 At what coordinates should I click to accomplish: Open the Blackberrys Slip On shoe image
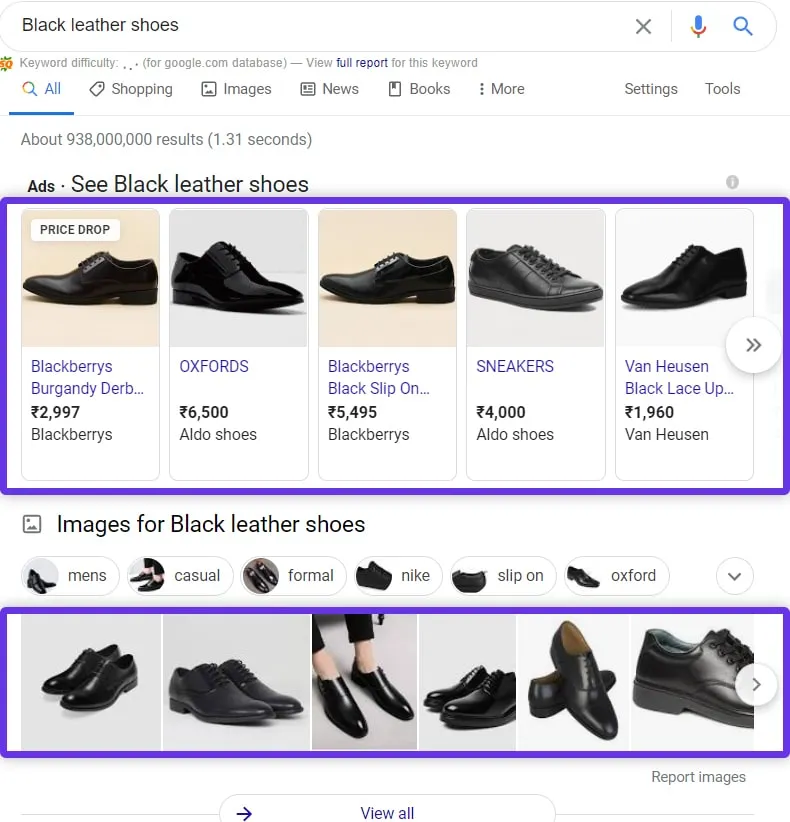[x=387, y=278]
